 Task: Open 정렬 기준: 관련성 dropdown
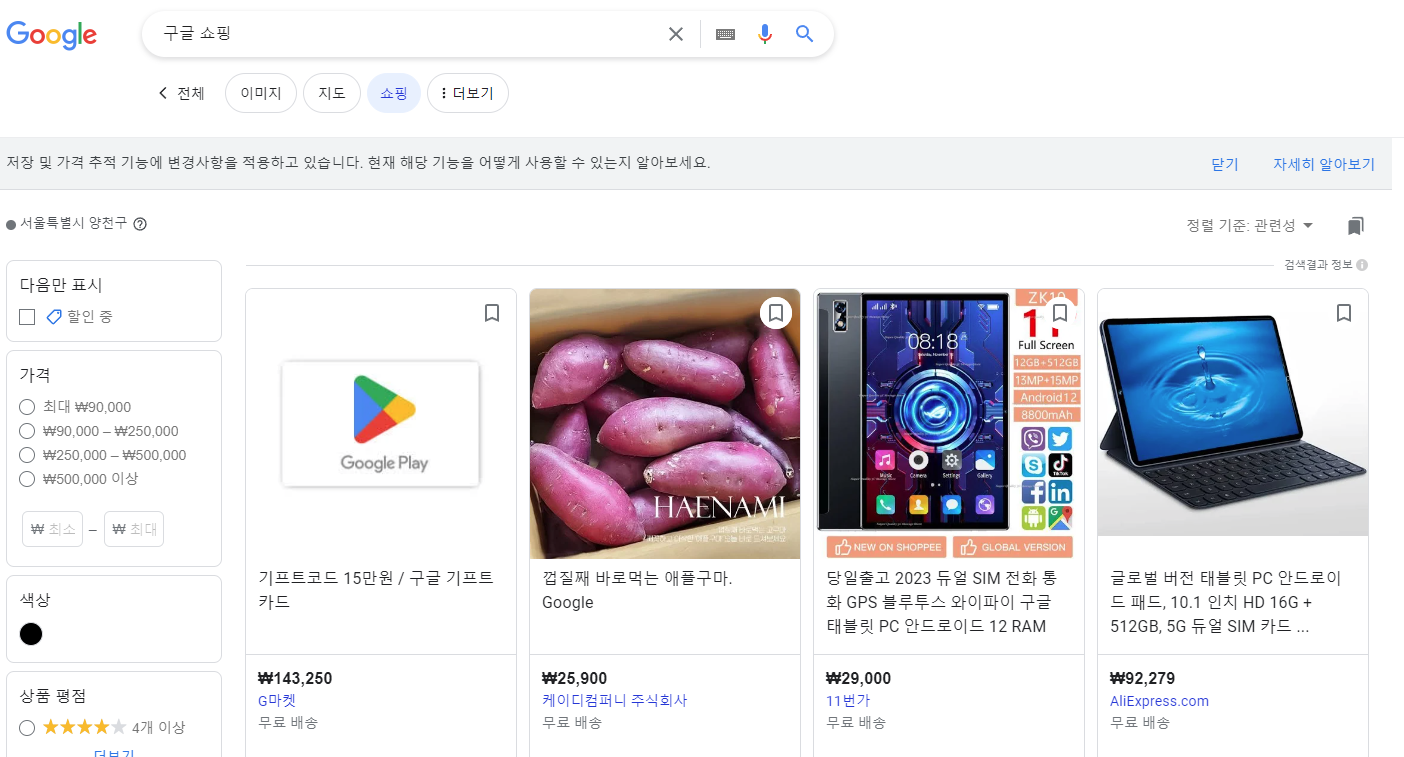pyautogui.click(x=1250, y=225)
